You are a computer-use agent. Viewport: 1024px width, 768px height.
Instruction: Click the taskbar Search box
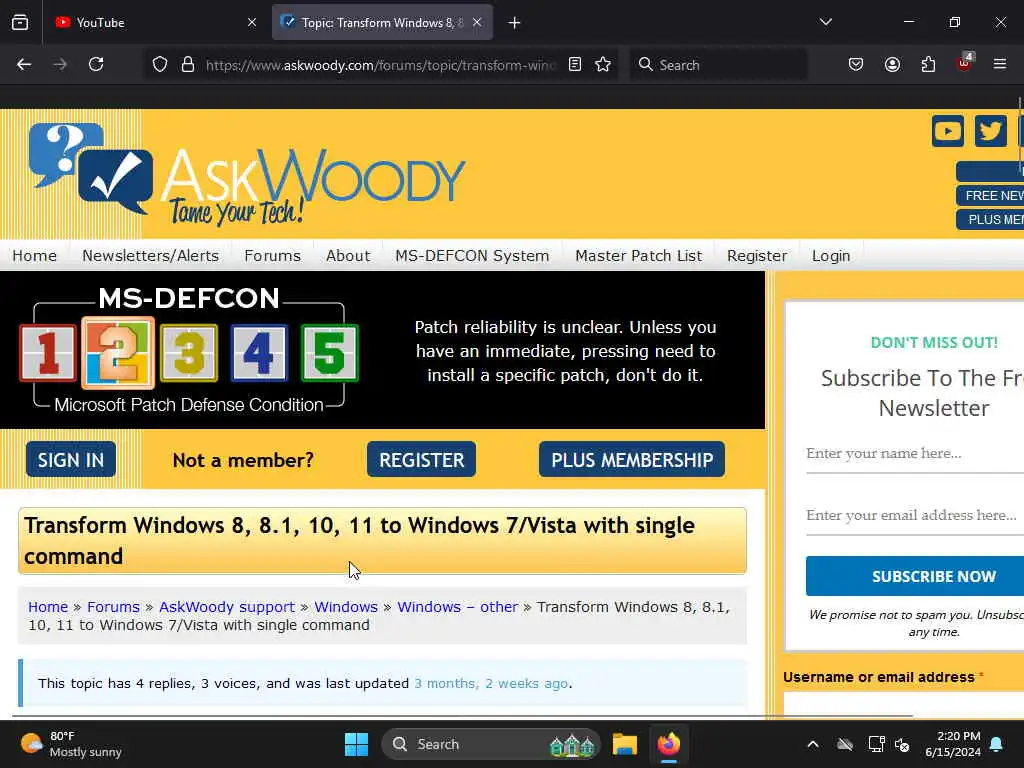click(x=490, y=744)
